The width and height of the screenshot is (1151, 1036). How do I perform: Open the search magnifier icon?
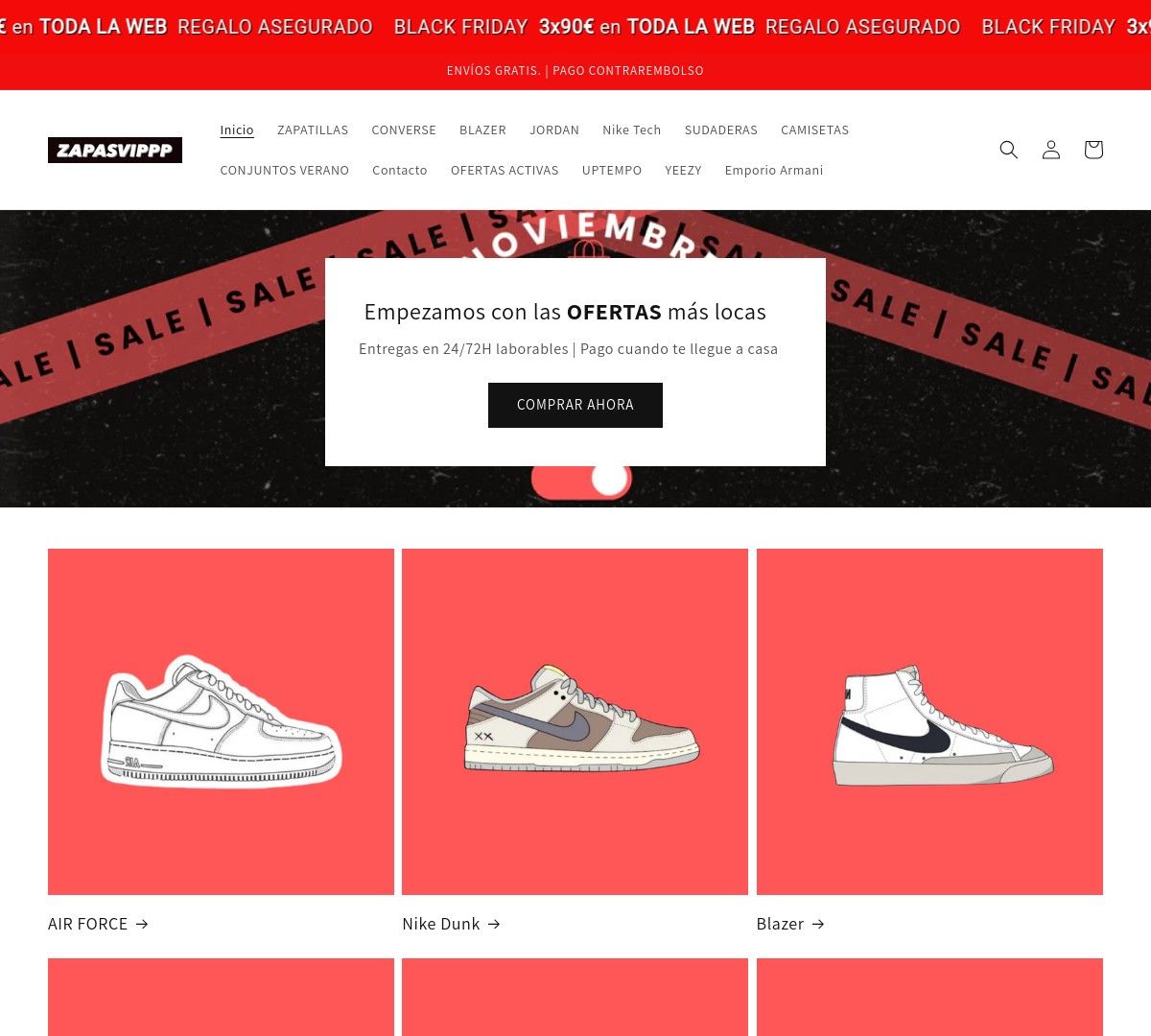click(1008, 150)
